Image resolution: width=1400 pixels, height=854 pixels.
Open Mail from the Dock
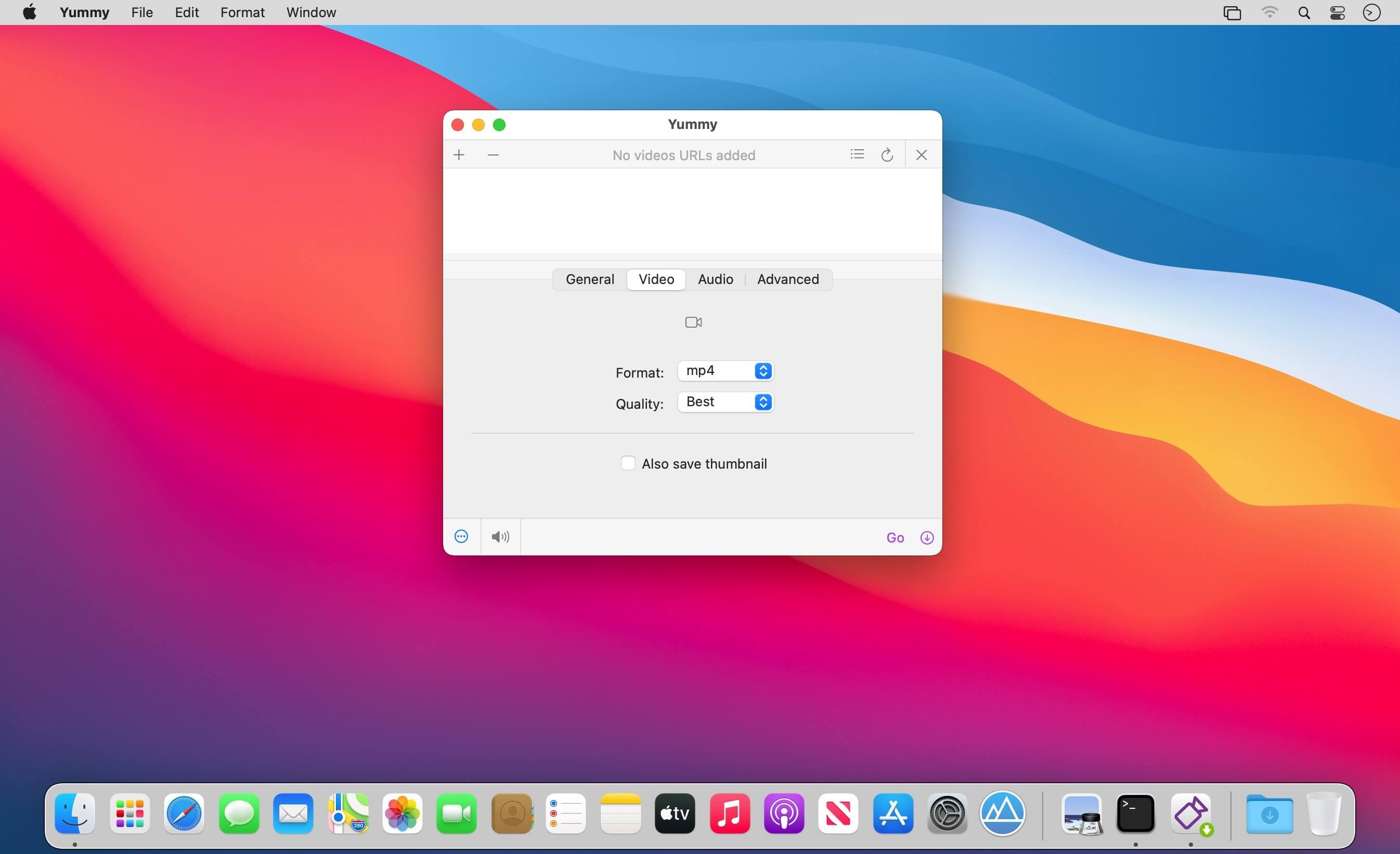click(x=293, y=813)
